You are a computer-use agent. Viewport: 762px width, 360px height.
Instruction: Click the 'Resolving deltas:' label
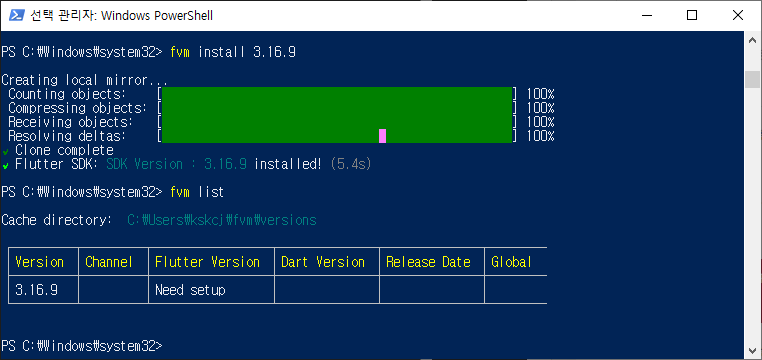(x=67, y=136)
